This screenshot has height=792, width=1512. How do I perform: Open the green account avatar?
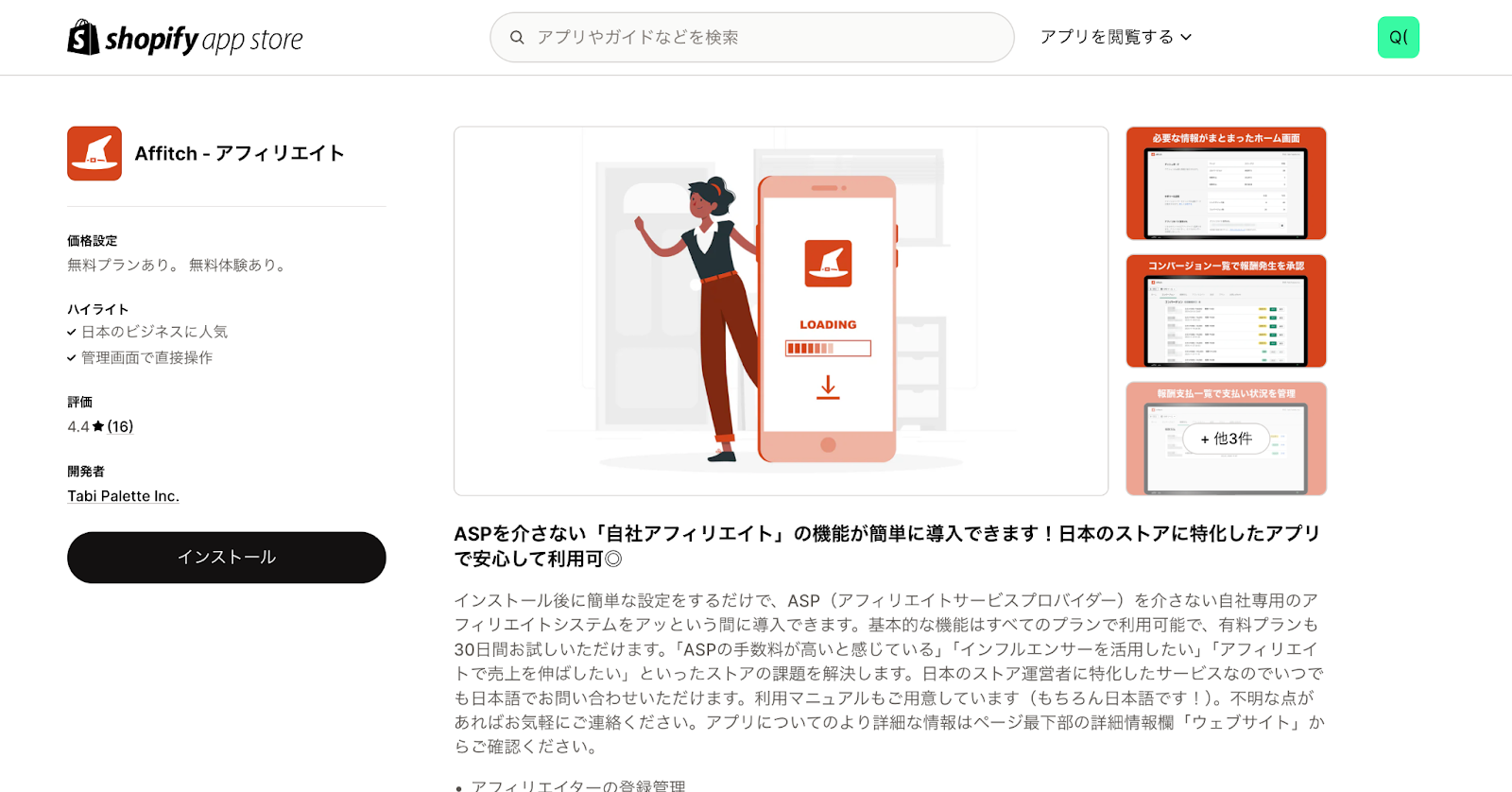pyautogui.click(x=1399, y=38)
